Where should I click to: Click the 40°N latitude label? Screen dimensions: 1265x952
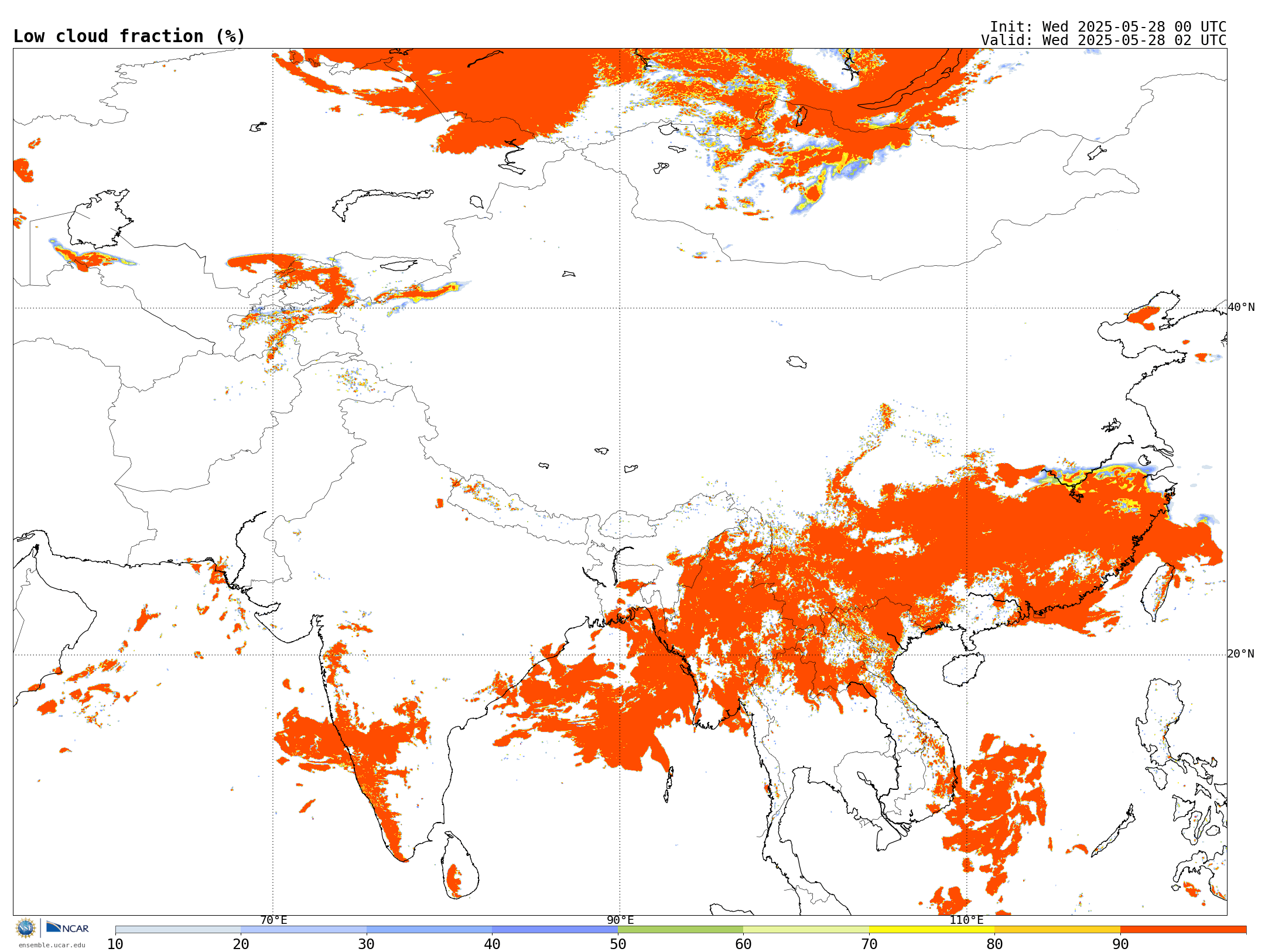[1241, 307]
